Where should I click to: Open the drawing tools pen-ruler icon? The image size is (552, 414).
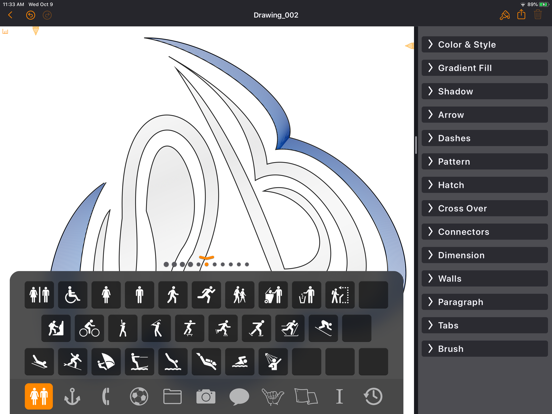[505, 15]
